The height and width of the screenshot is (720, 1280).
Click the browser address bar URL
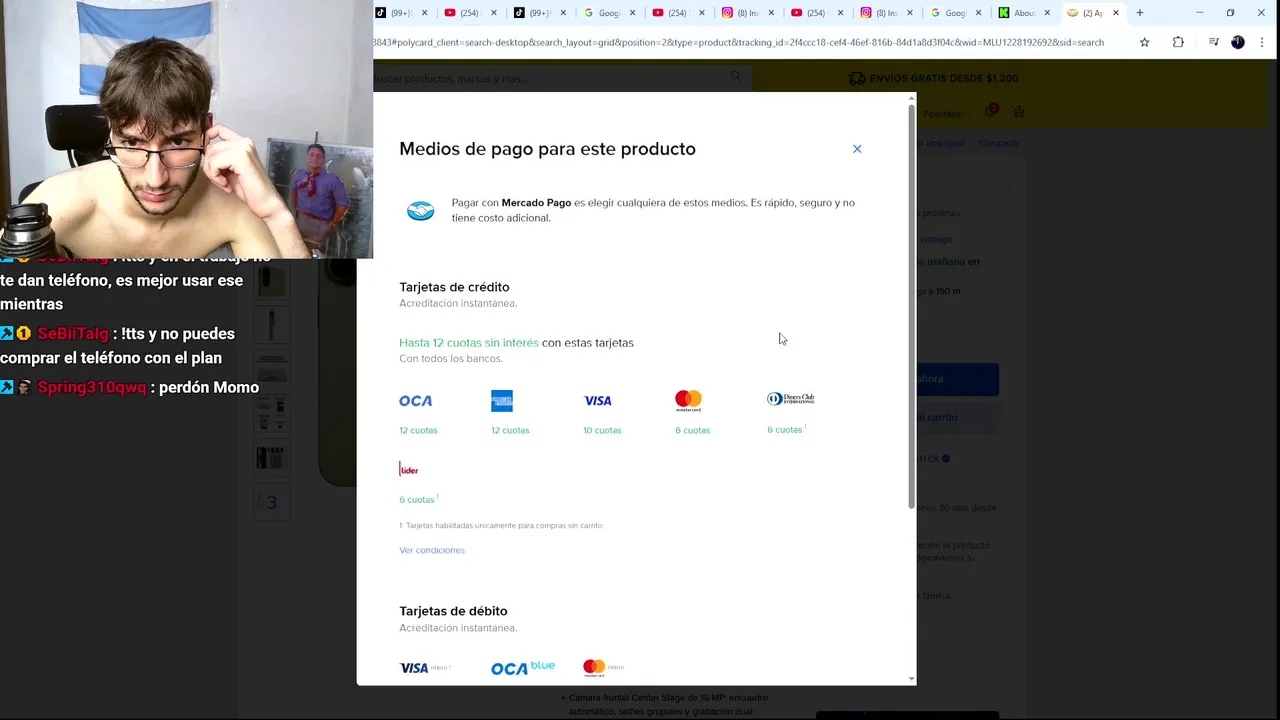[x=738, y=42]
